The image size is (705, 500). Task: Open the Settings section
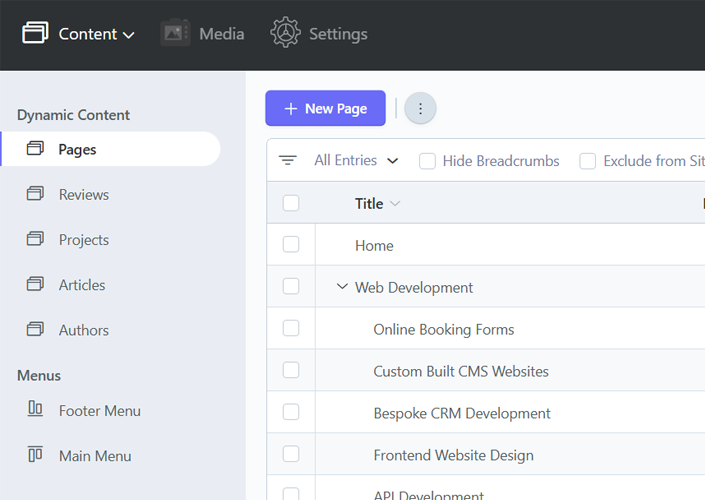[319, 33]
